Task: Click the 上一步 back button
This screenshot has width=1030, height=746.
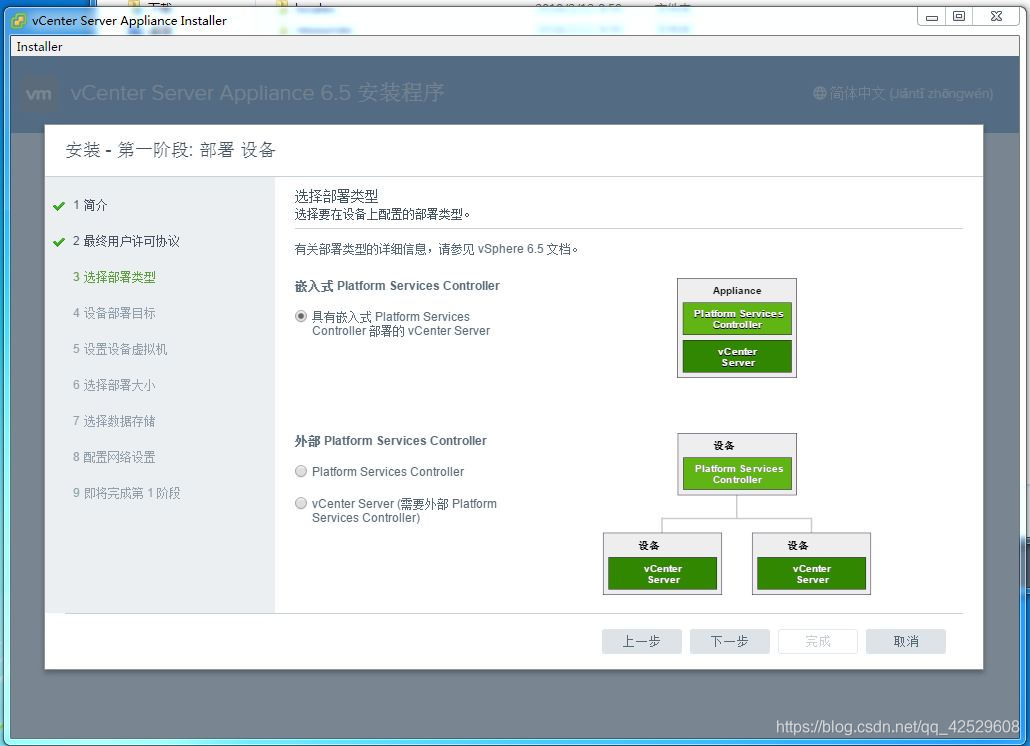Action: point(642,641)
